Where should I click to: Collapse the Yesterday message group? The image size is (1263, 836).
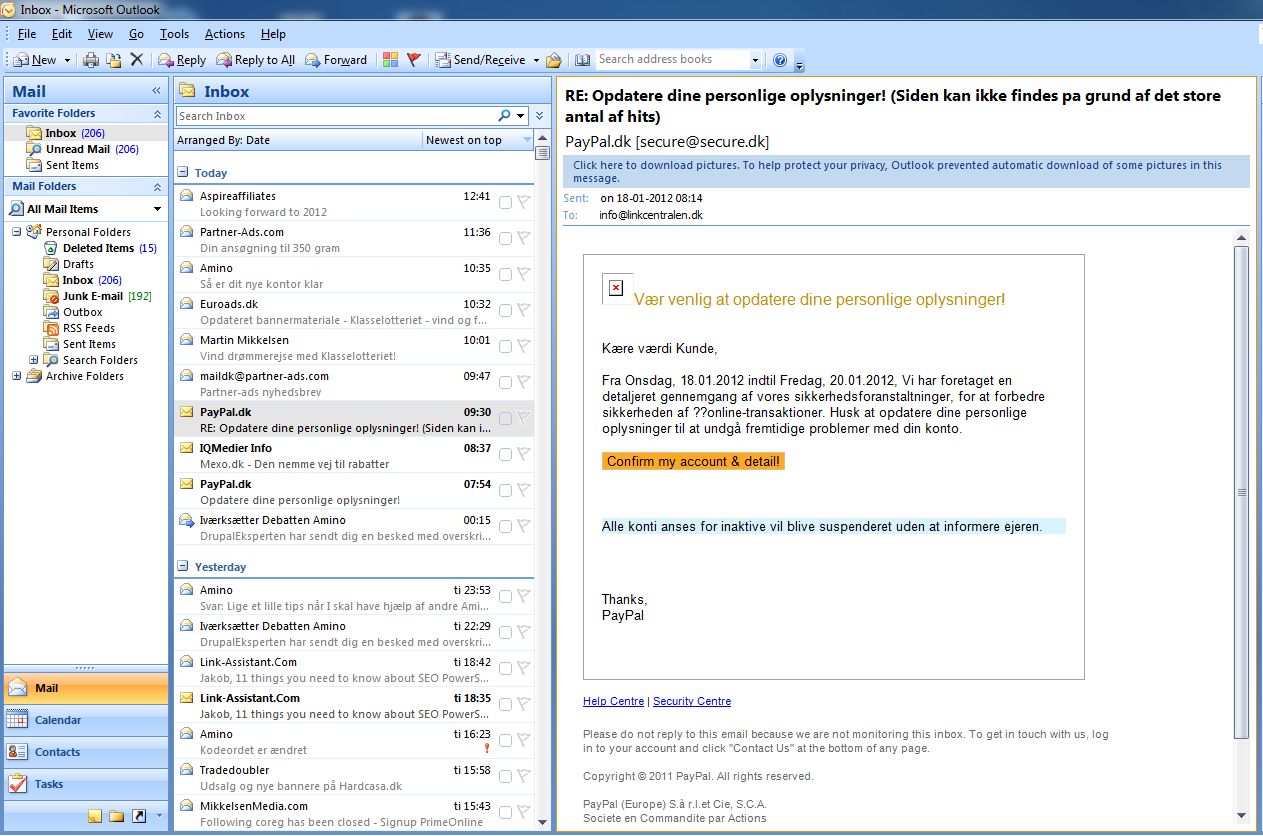tap(183, 567)
